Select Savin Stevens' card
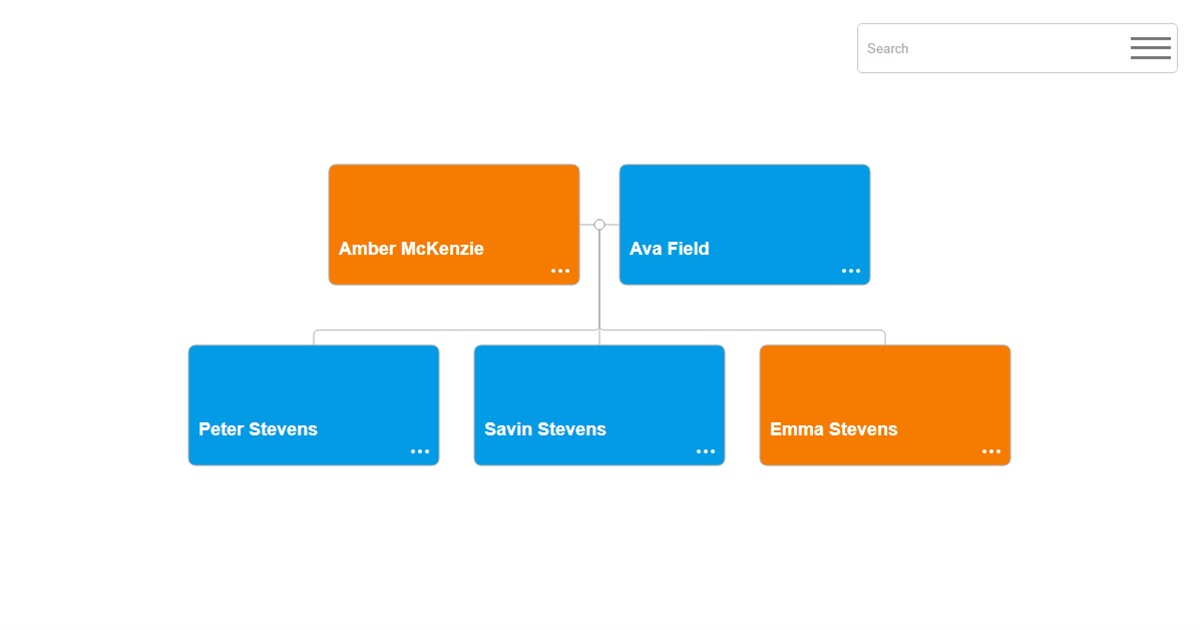This screenshot has width=1200, height=630. [599, 390]
